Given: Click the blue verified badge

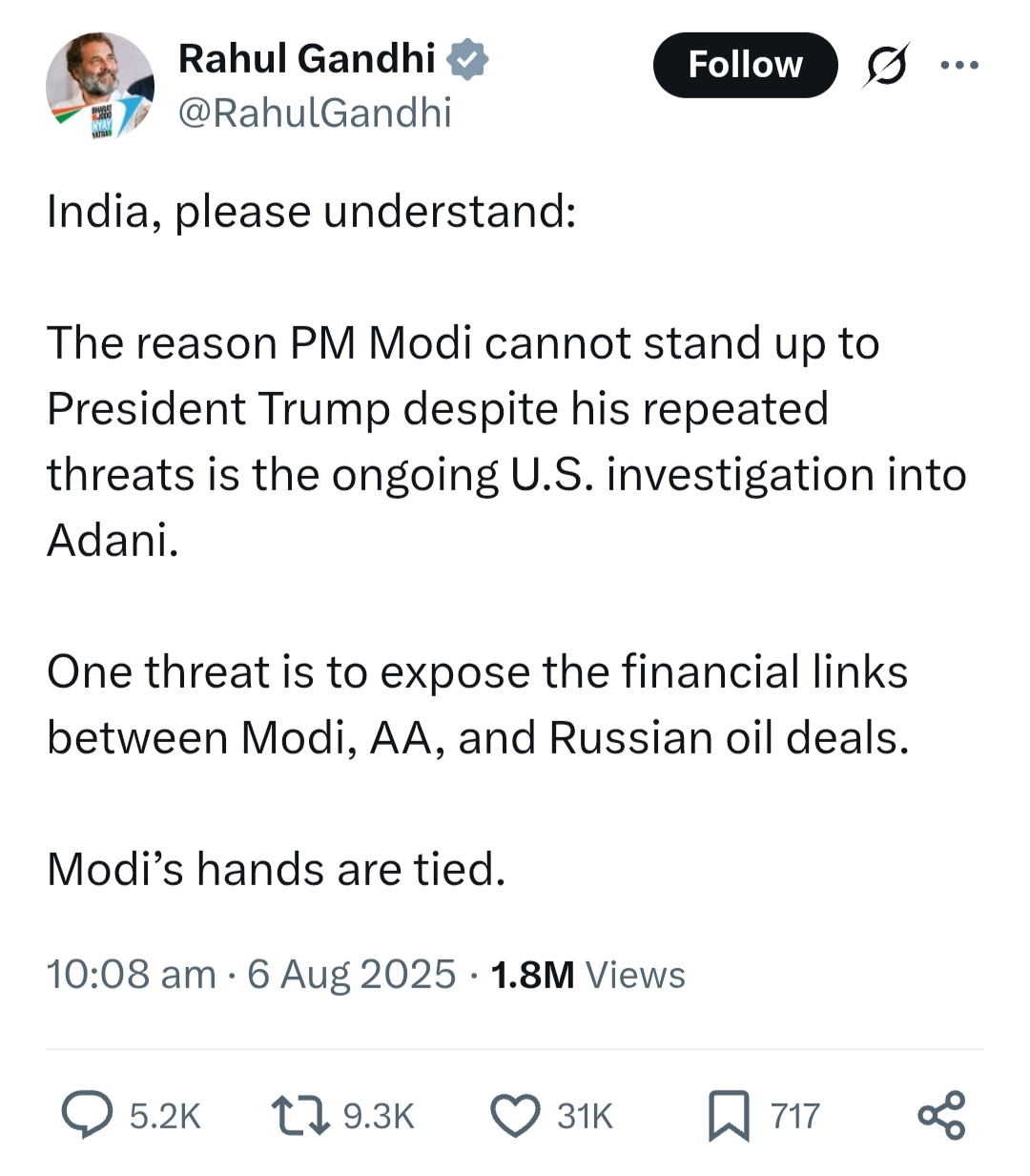Looking at the screenshot, I should (468, 59).
